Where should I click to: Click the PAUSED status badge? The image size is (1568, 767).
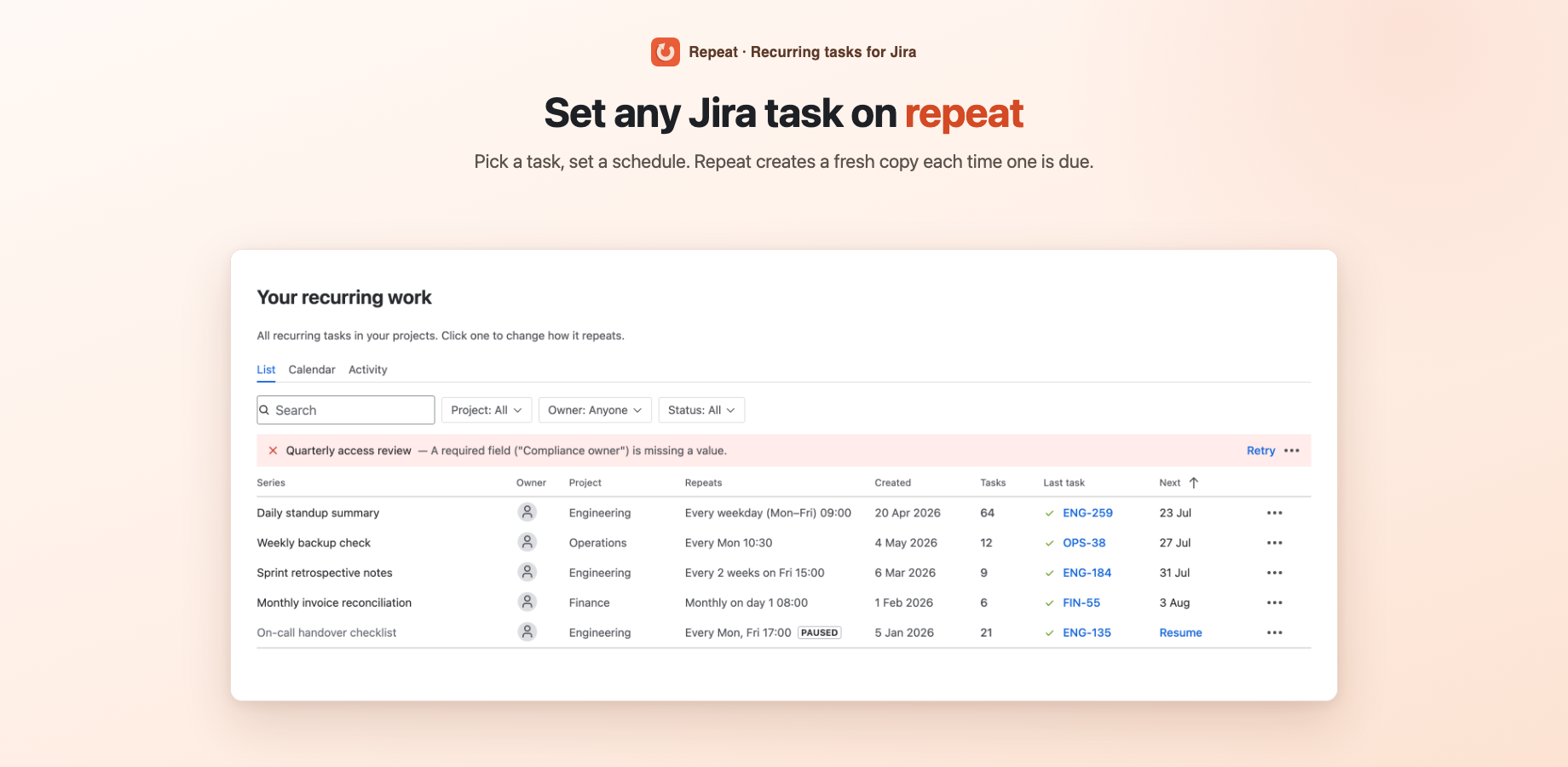click(819, 632)
